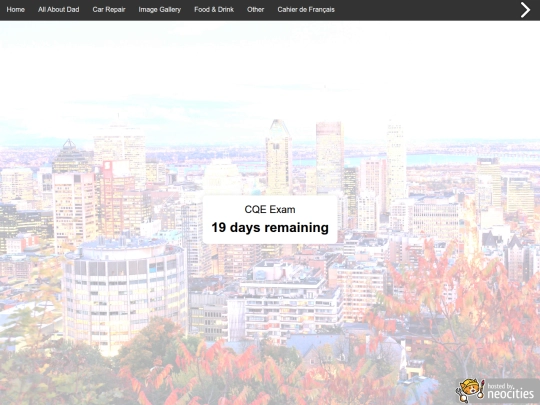The width and height of the screenshot is (540, 405).
Task: Open Cahier de Français from the navigation bar
Action: 306,10
